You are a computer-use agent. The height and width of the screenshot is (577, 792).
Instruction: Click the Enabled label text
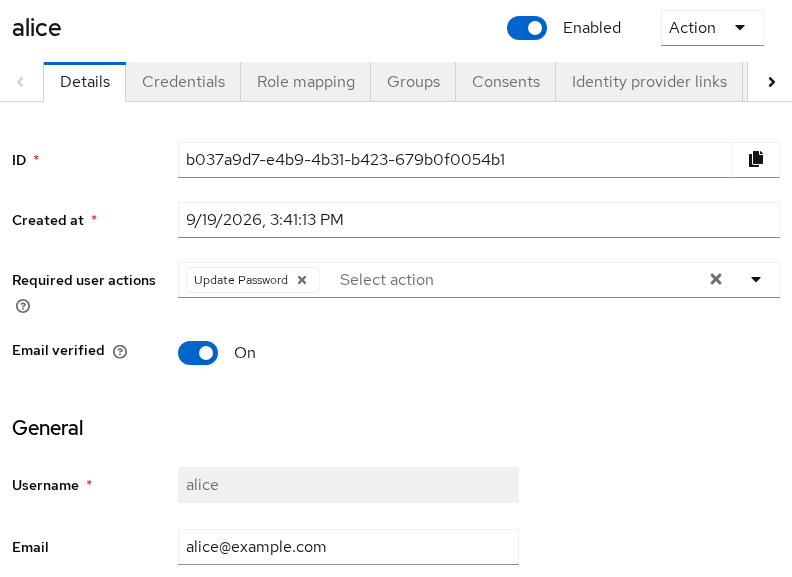click(591, 28)
